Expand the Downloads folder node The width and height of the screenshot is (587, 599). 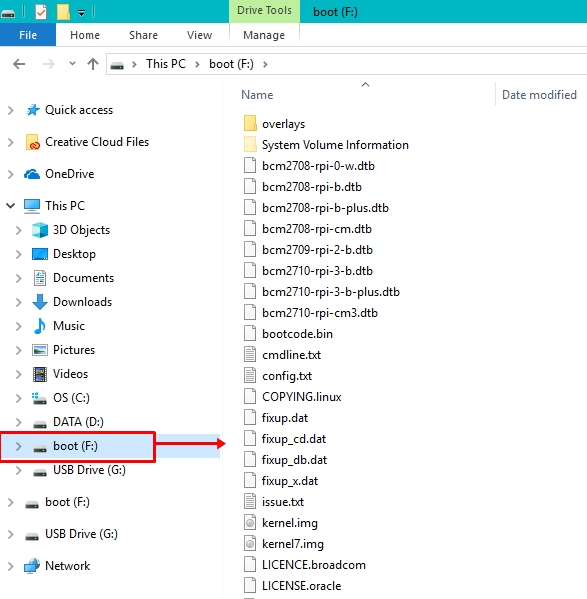click(x=18, y=303)
